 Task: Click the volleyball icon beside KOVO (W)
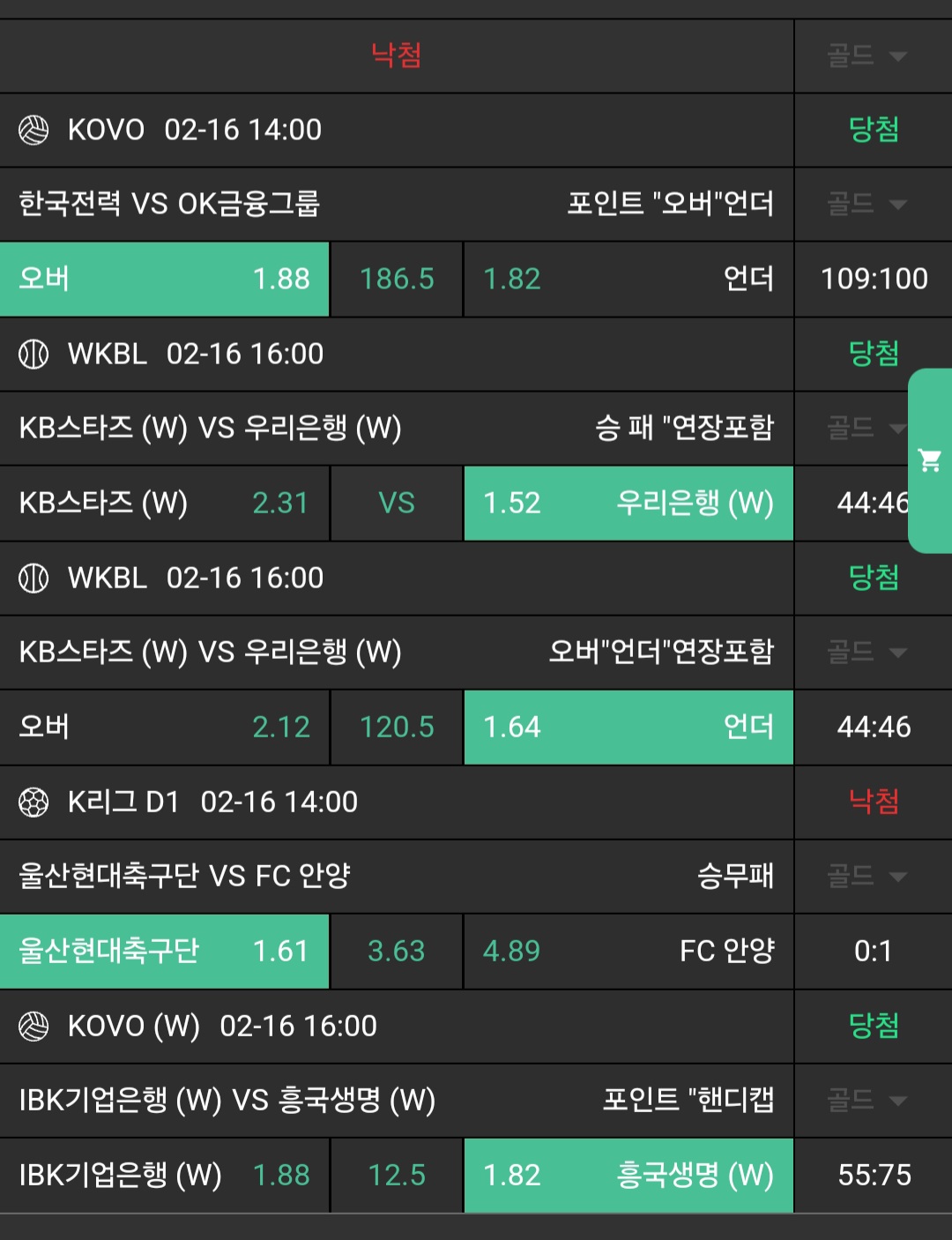(x=33, y=1027)
